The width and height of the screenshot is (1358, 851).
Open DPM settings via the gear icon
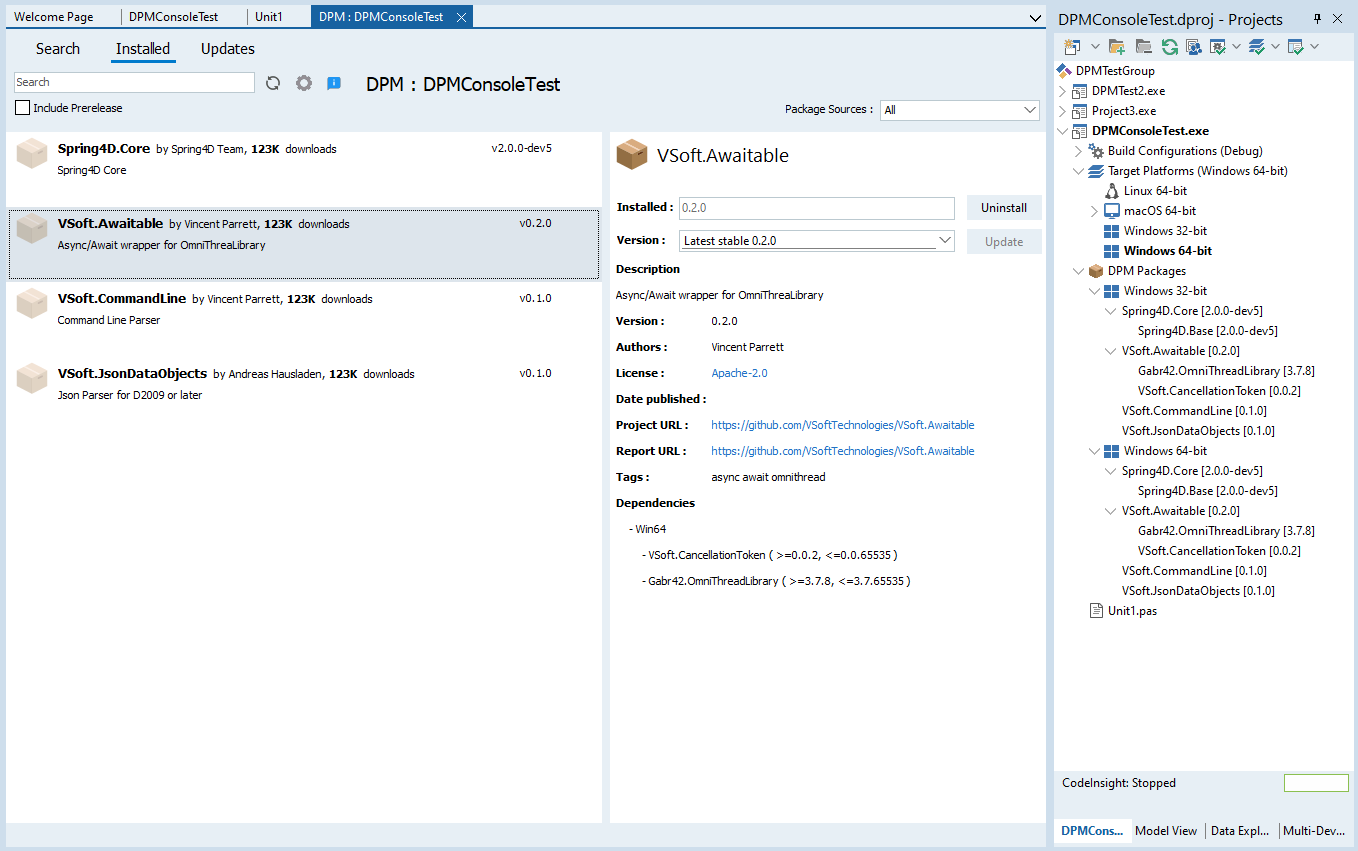(304, 83)
